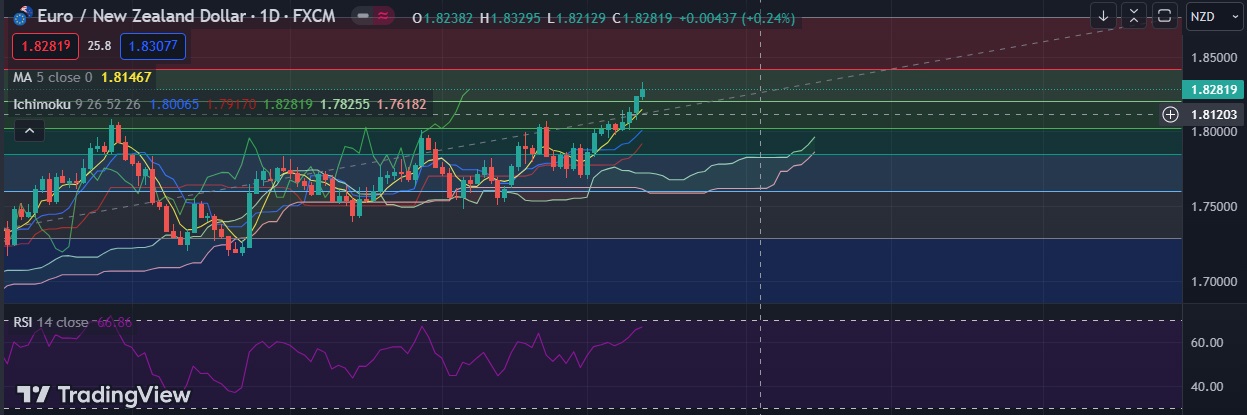Image resolution: width=1247 pixels, height=415 pixels.
Task: Select the RSI 14 close indicator legend
Action: click(x=50, y=322)
